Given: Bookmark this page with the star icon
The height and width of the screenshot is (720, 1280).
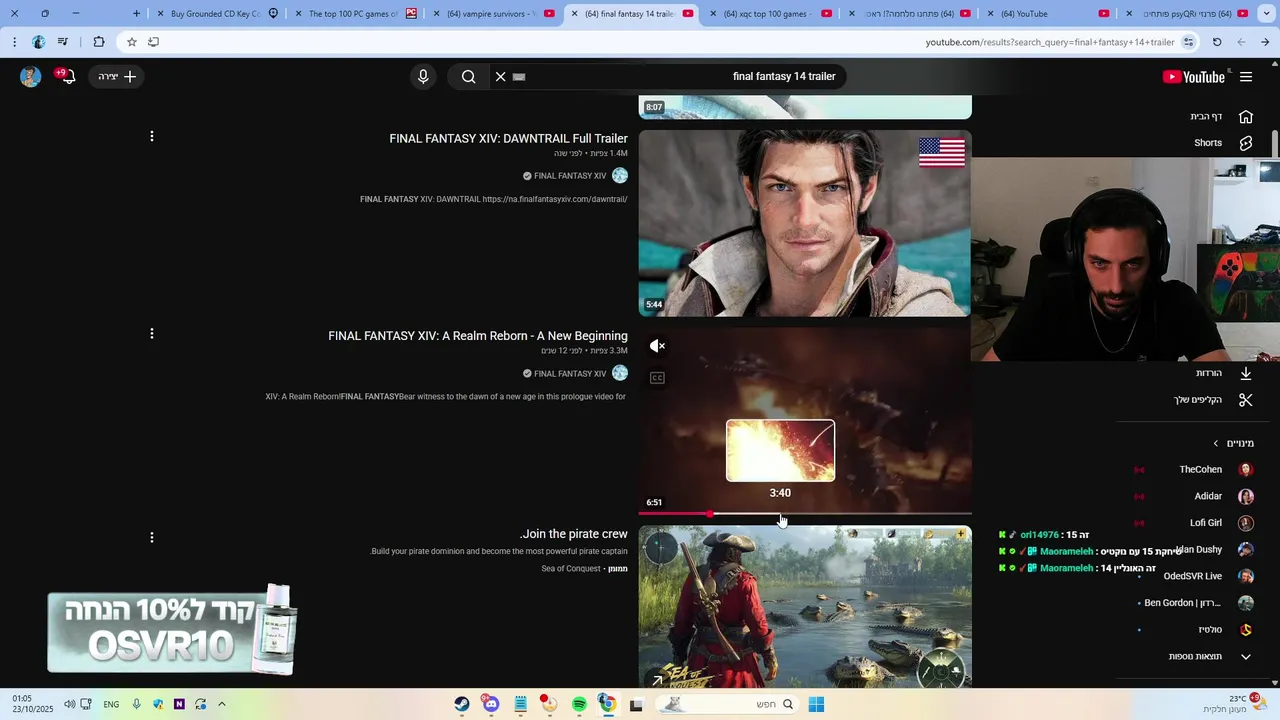Looking at the screenshot, I should (131, 42).
